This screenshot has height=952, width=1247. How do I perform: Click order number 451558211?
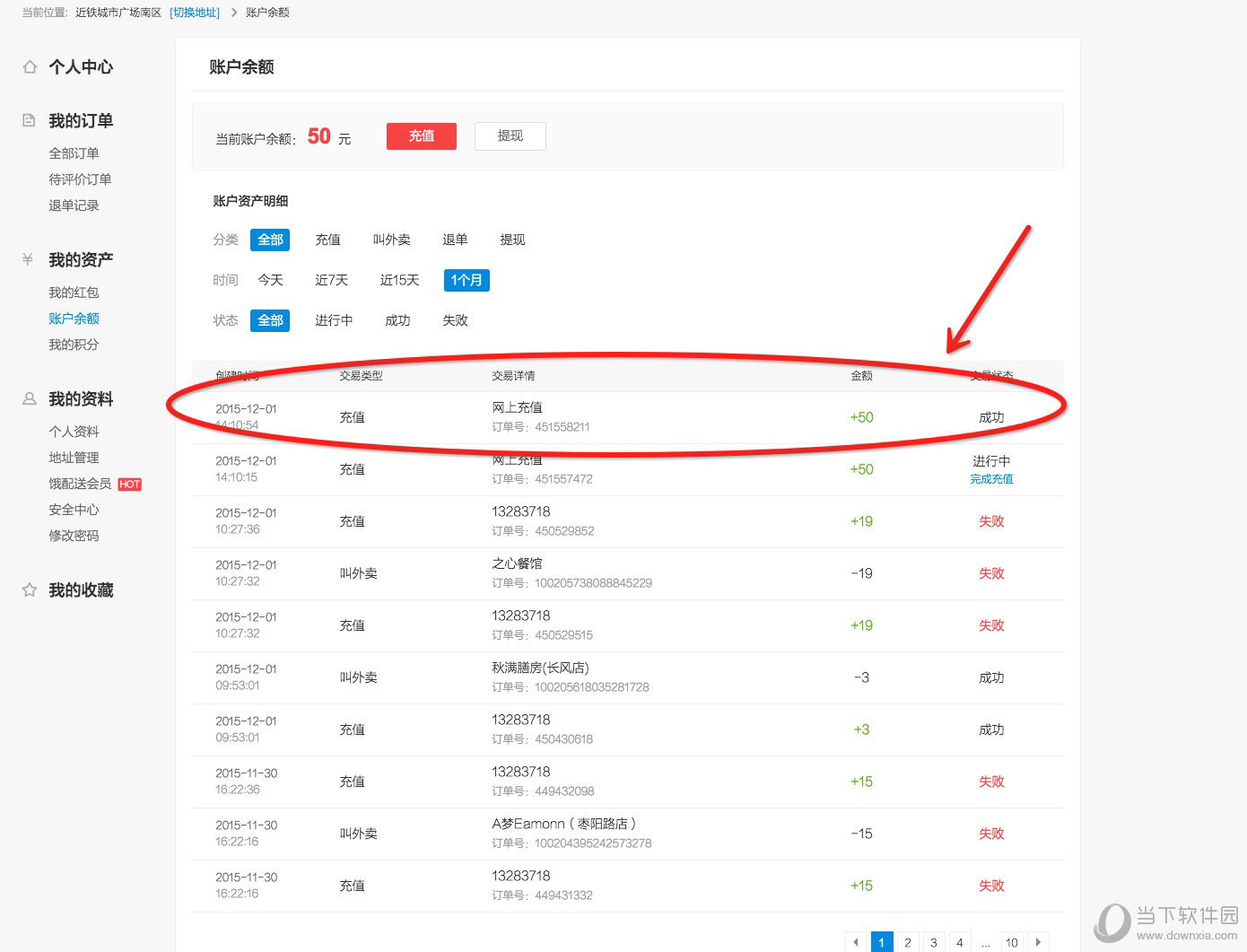562,427
